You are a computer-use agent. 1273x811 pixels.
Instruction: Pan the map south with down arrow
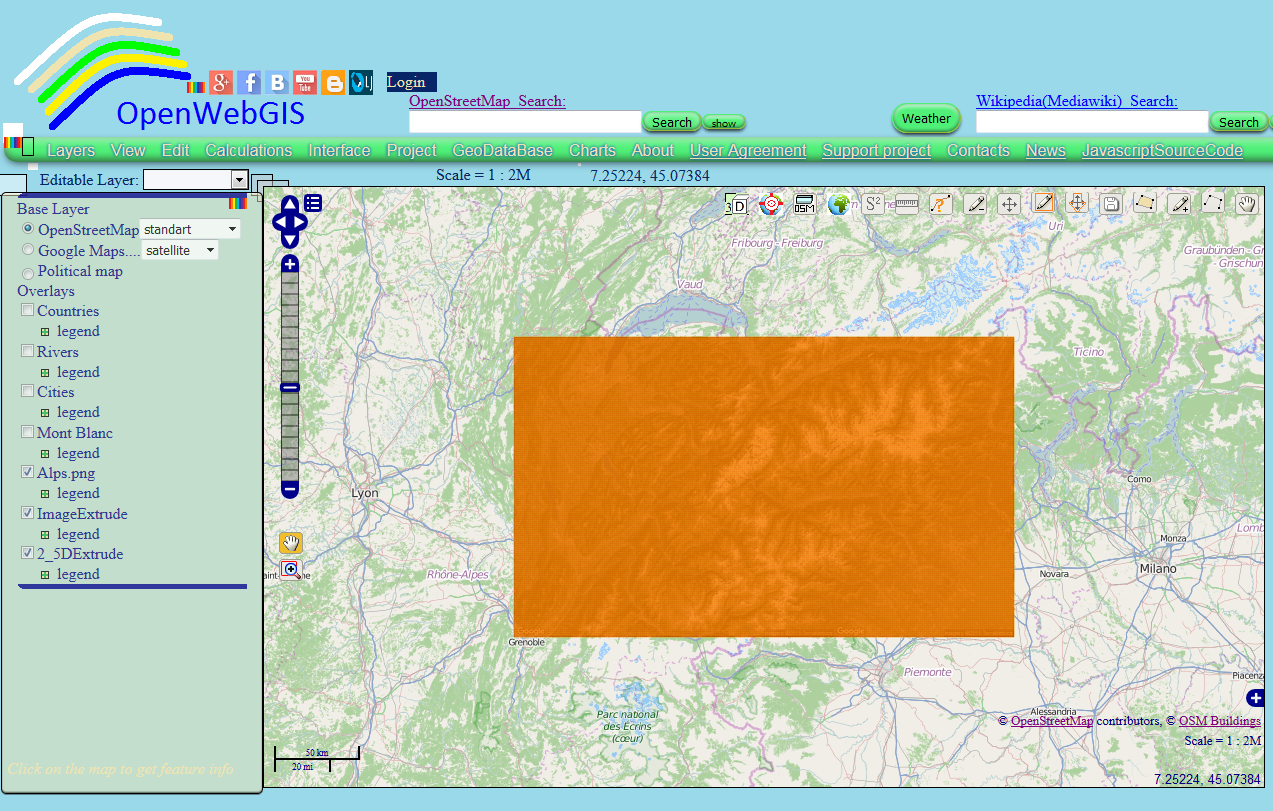[289, 240]
